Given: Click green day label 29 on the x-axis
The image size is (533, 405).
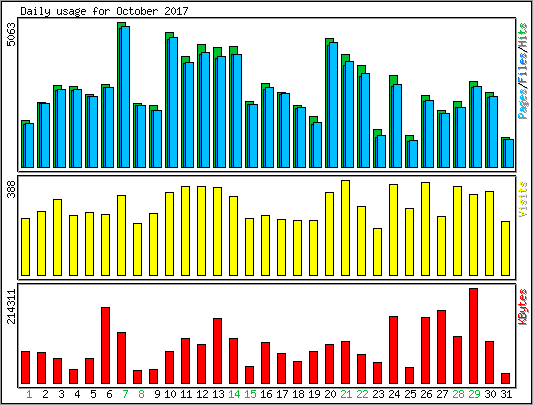Looking at the screenshot, I should [x=474, y=394].
